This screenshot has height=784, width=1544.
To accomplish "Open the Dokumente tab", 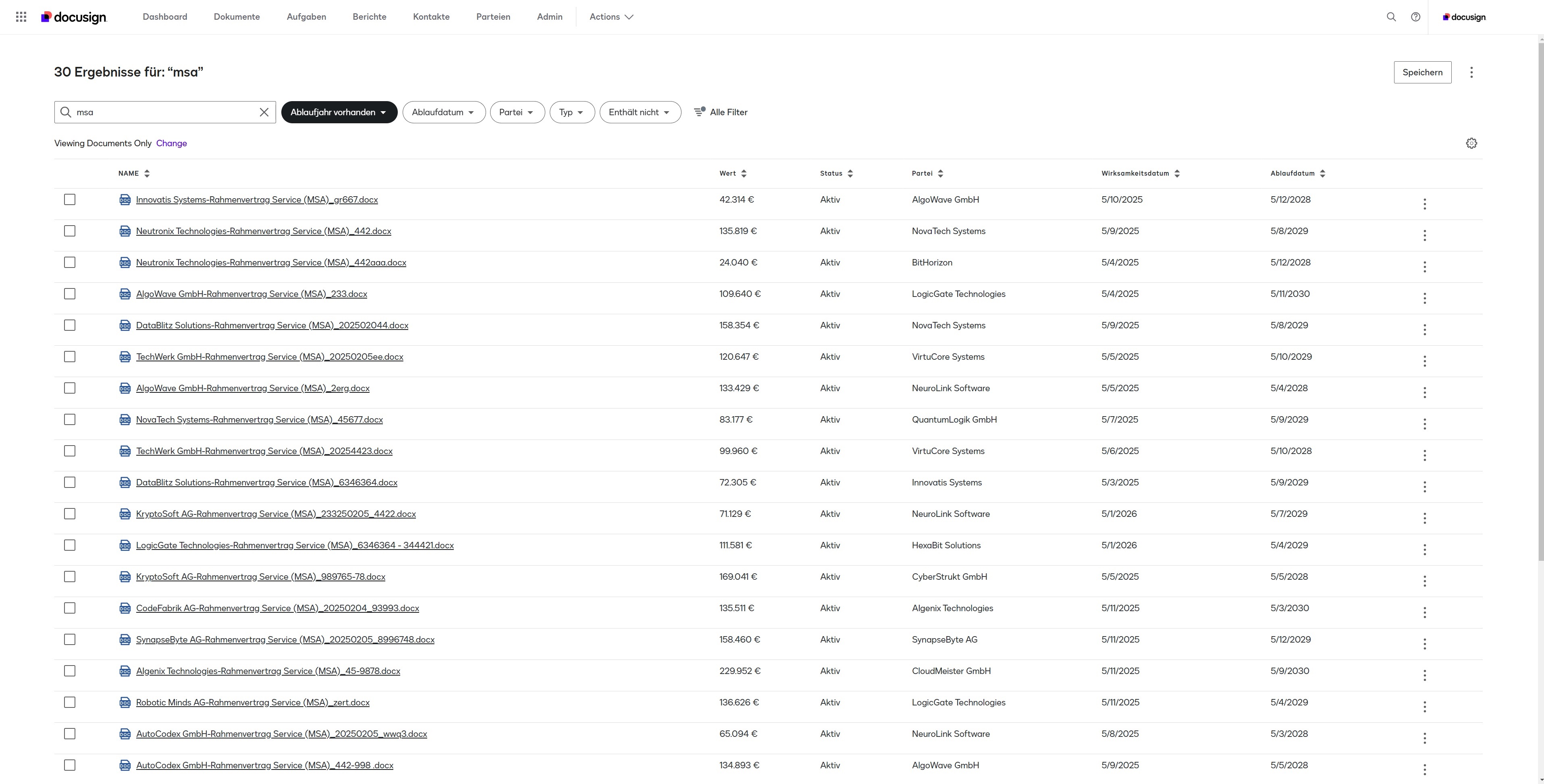I will 237,17.
